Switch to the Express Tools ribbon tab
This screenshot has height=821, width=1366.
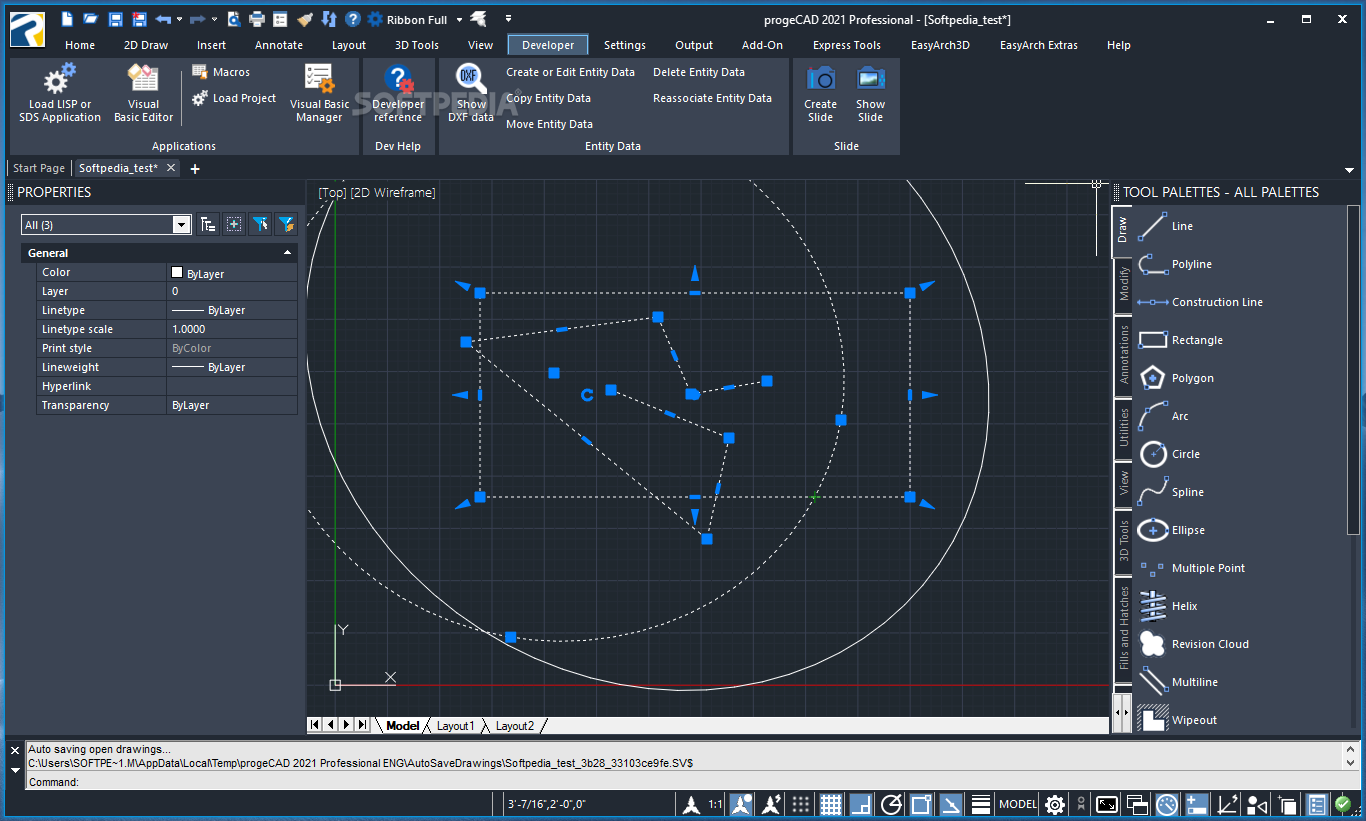[847, 45]
